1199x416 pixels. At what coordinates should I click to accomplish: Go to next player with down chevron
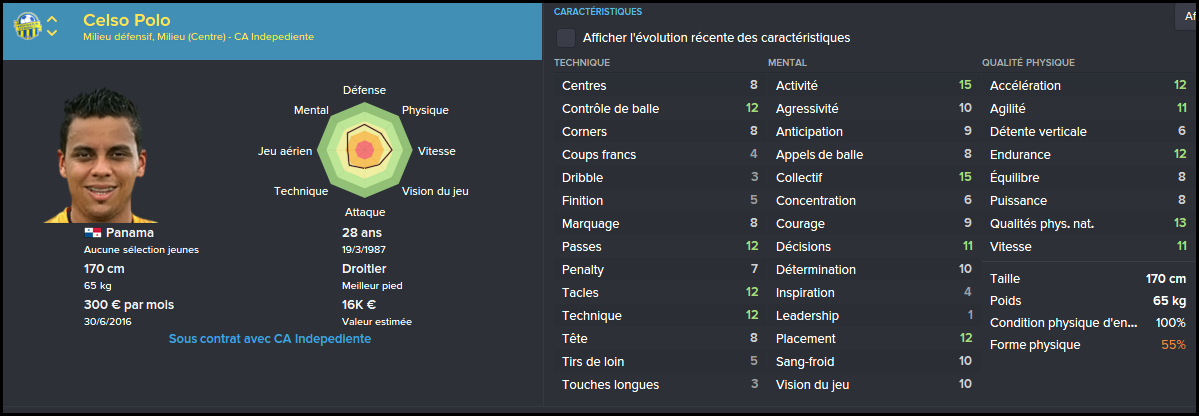[x=52, y=33]
